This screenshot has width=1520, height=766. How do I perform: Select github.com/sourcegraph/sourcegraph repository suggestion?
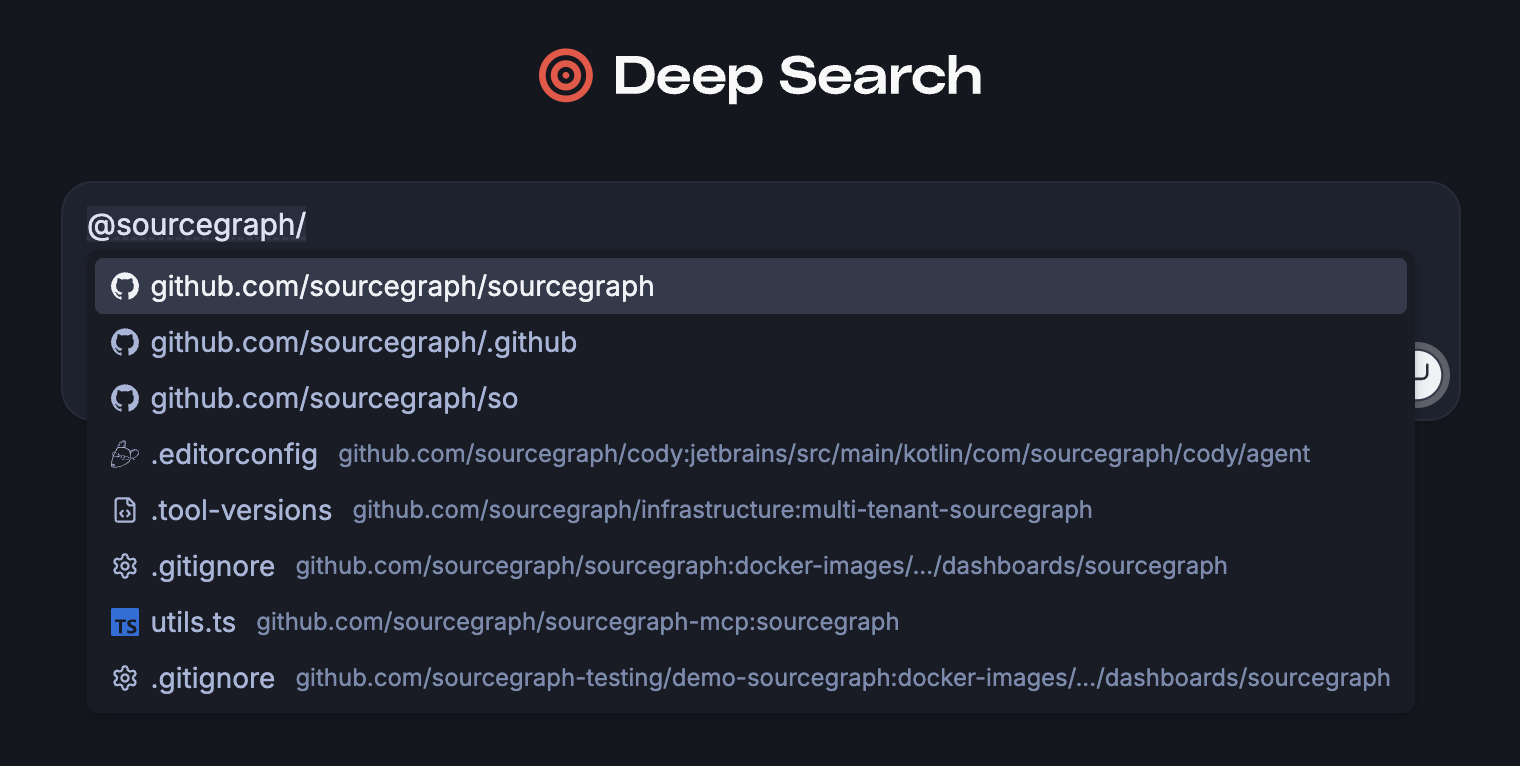[x=751, y=286]
